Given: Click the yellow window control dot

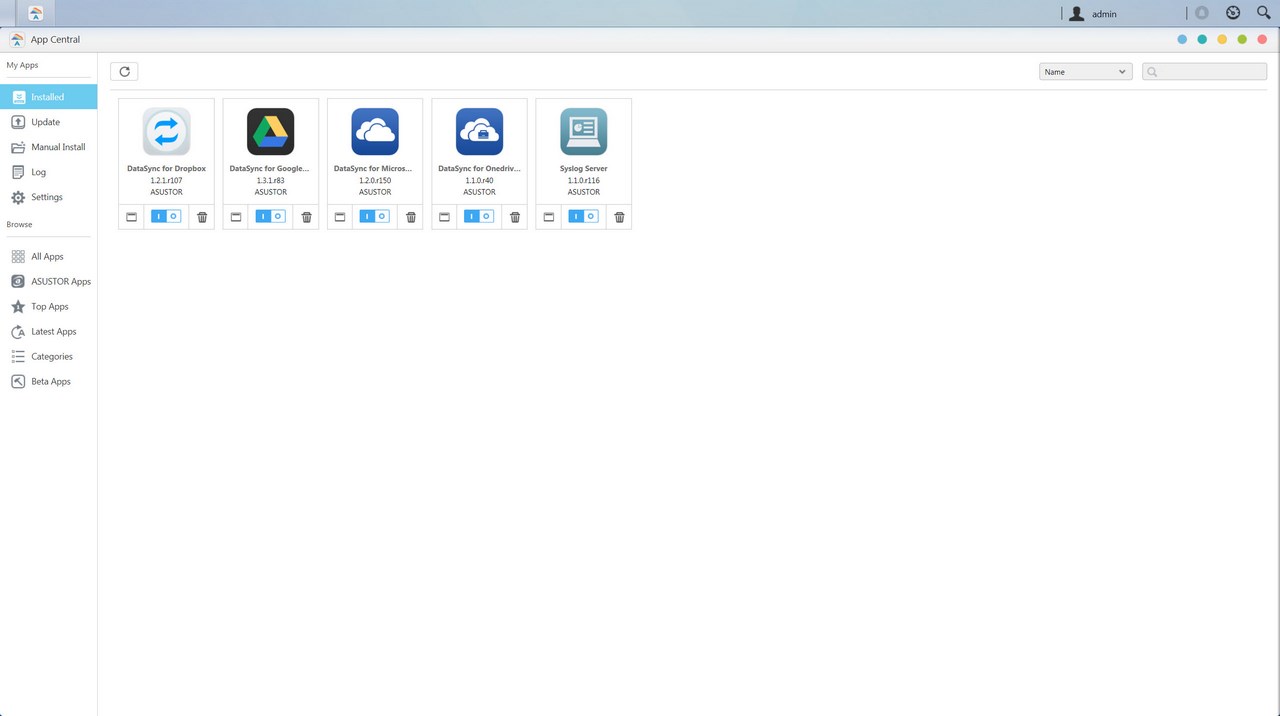Looking at the screenshot, I should tap(1222, 39).
